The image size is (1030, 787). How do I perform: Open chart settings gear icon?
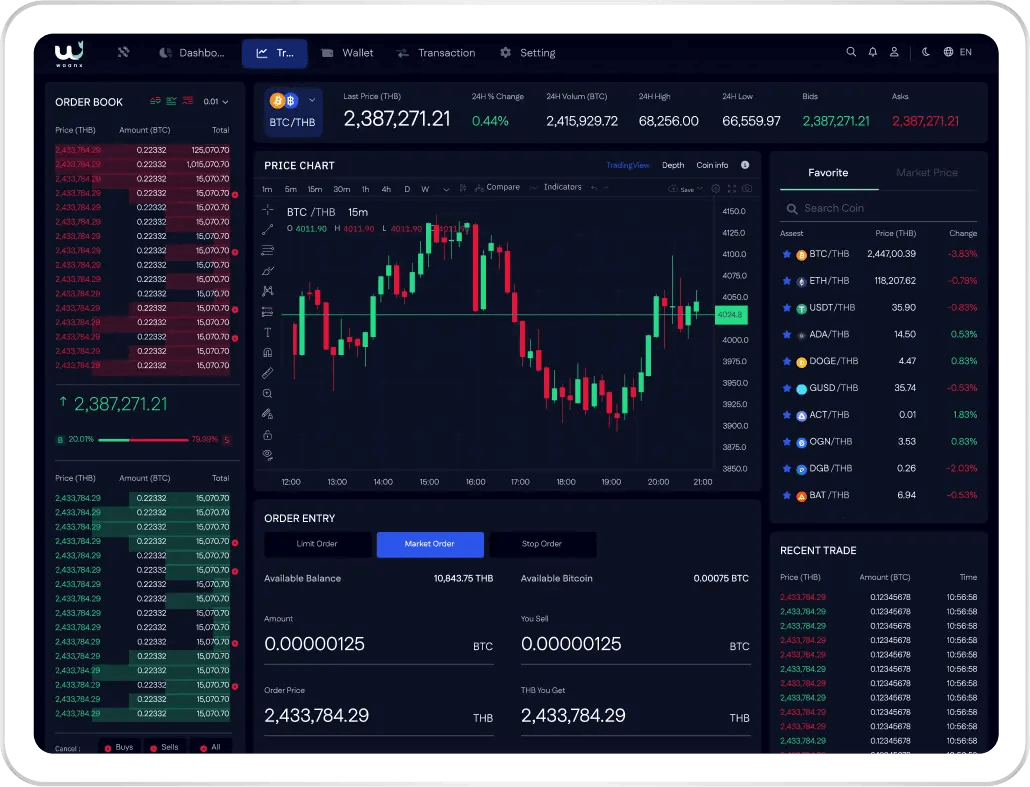[x=715, y=189]
